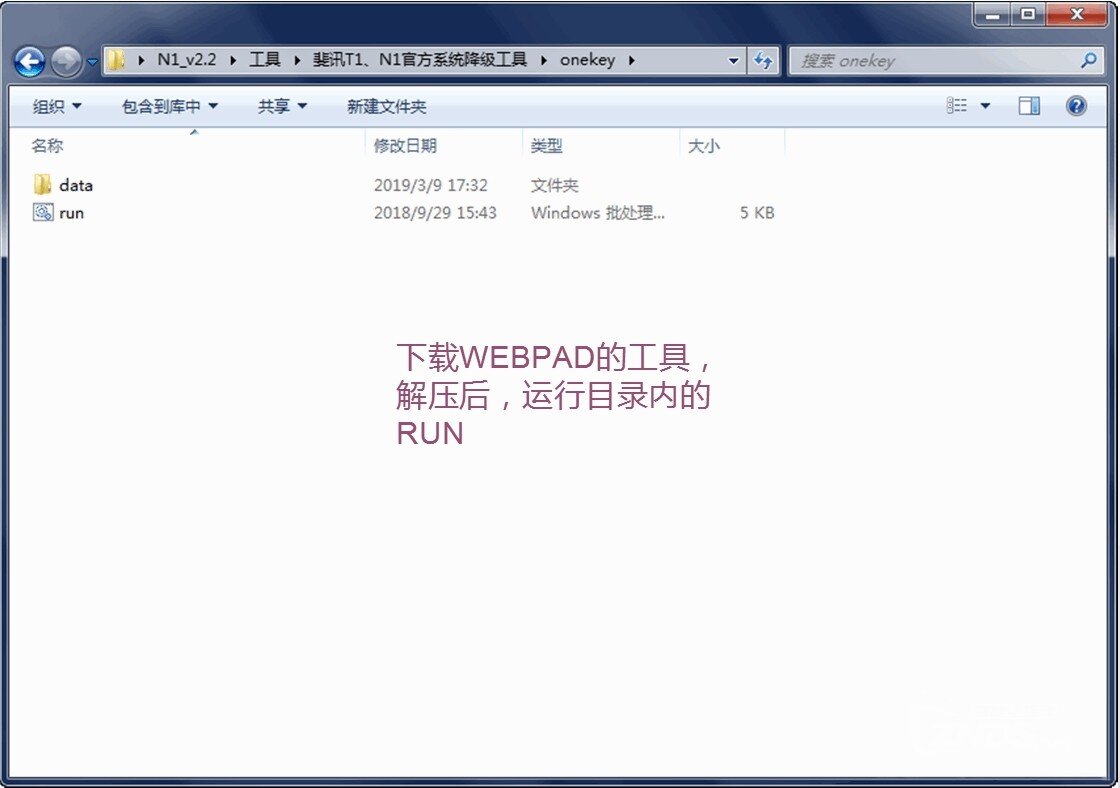Expand arrow after 工具 breadcrumb
This screenshot has height=788, width=1120.
[297, 60]
